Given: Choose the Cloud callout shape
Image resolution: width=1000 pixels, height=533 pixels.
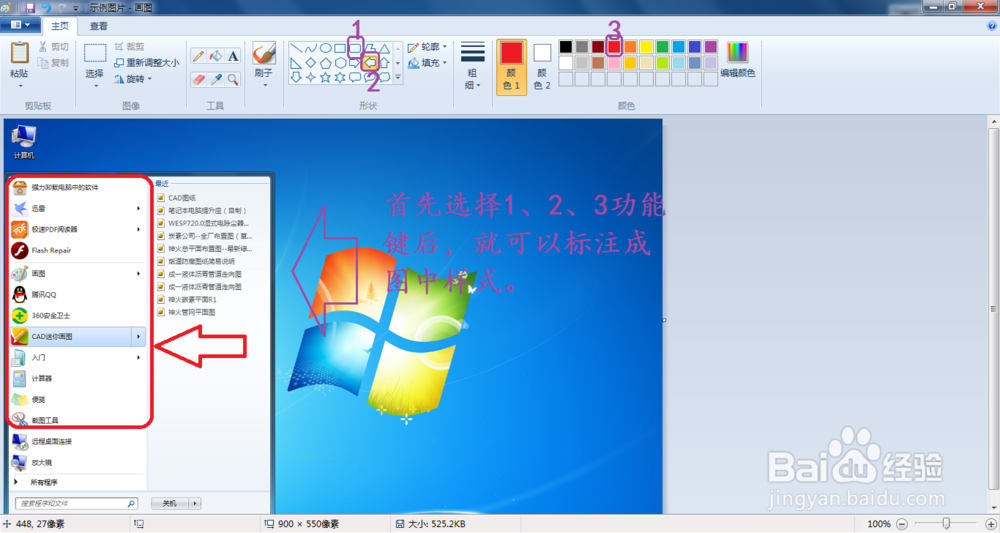Looking at the screenshot, I should [385, 77].
